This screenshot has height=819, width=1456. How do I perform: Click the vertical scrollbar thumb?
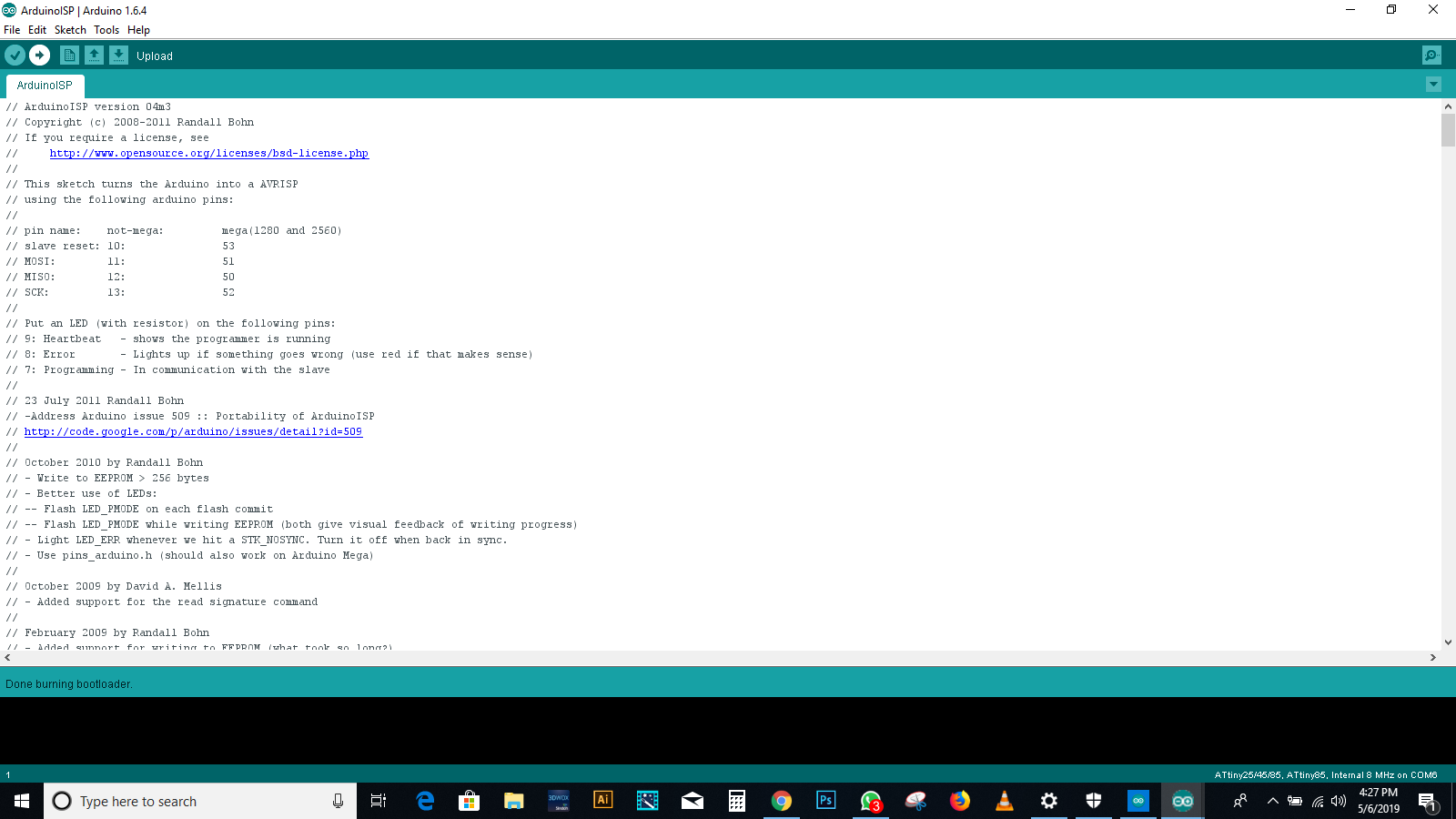click(x=1448, y=130)
